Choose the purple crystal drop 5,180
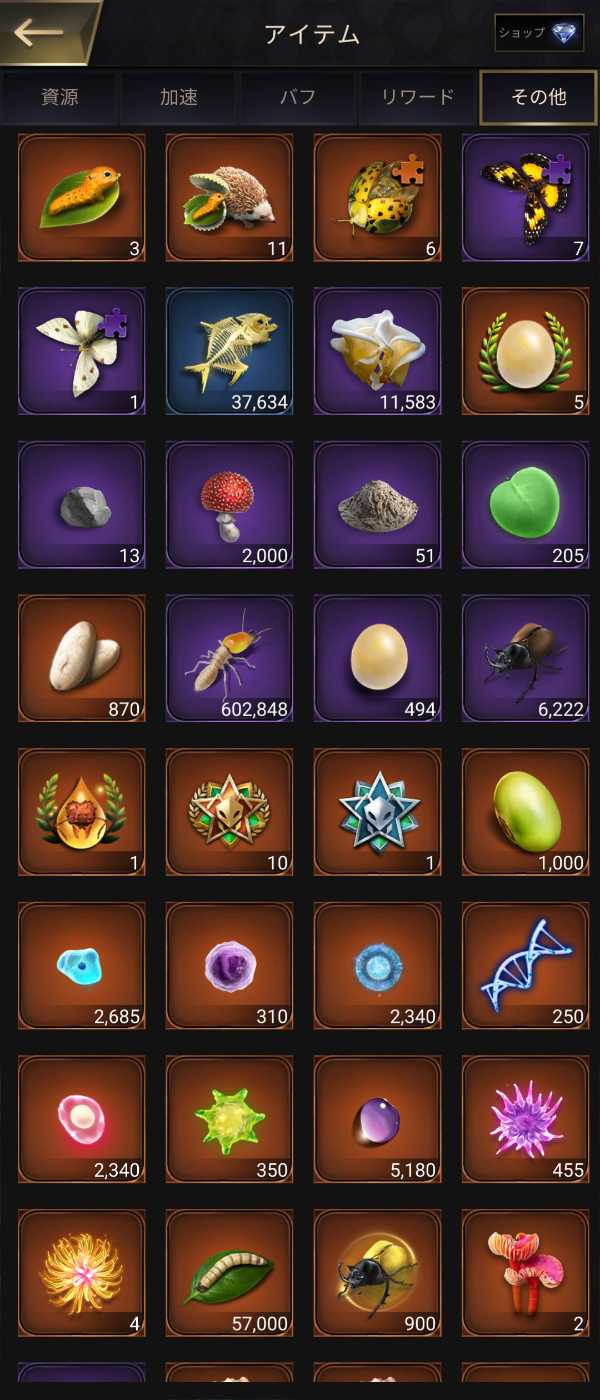This screenshot has width=600, height=1400. pos(378,1120)
